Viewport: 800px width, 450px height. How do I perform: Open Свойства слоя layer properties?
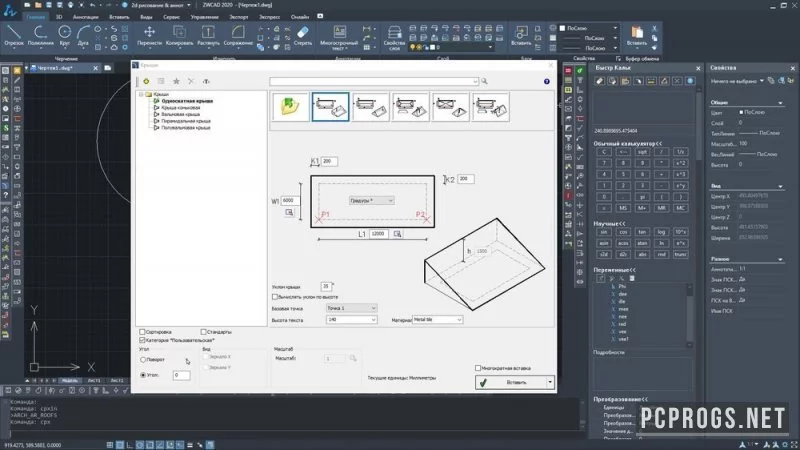[394, 38]
